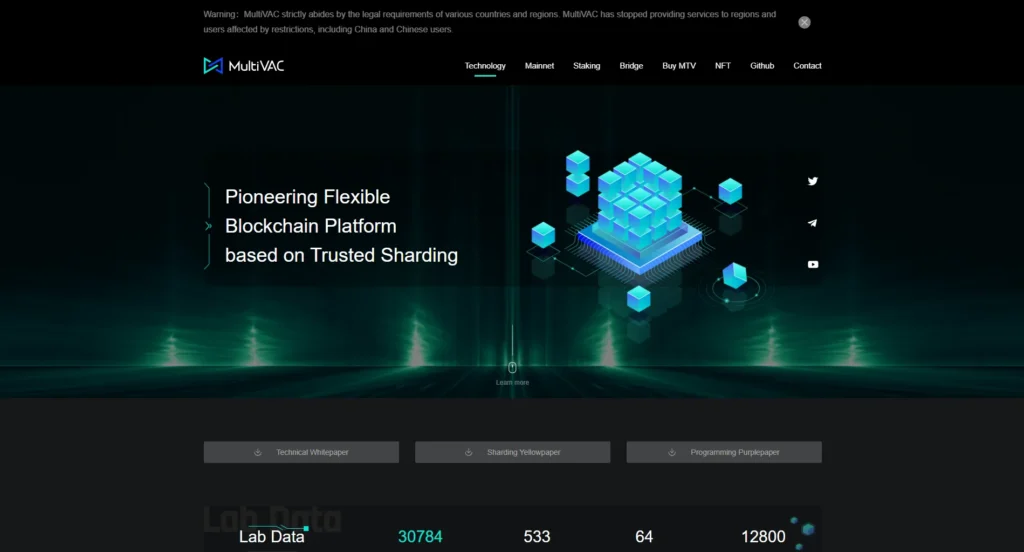
Task: Select the 533 lab data value
Action: [x=537, y=536]
